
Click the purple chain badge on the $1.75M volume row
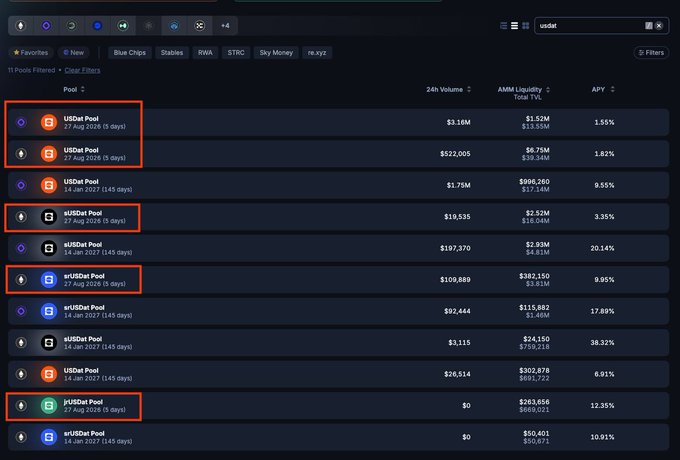[21, 185]
